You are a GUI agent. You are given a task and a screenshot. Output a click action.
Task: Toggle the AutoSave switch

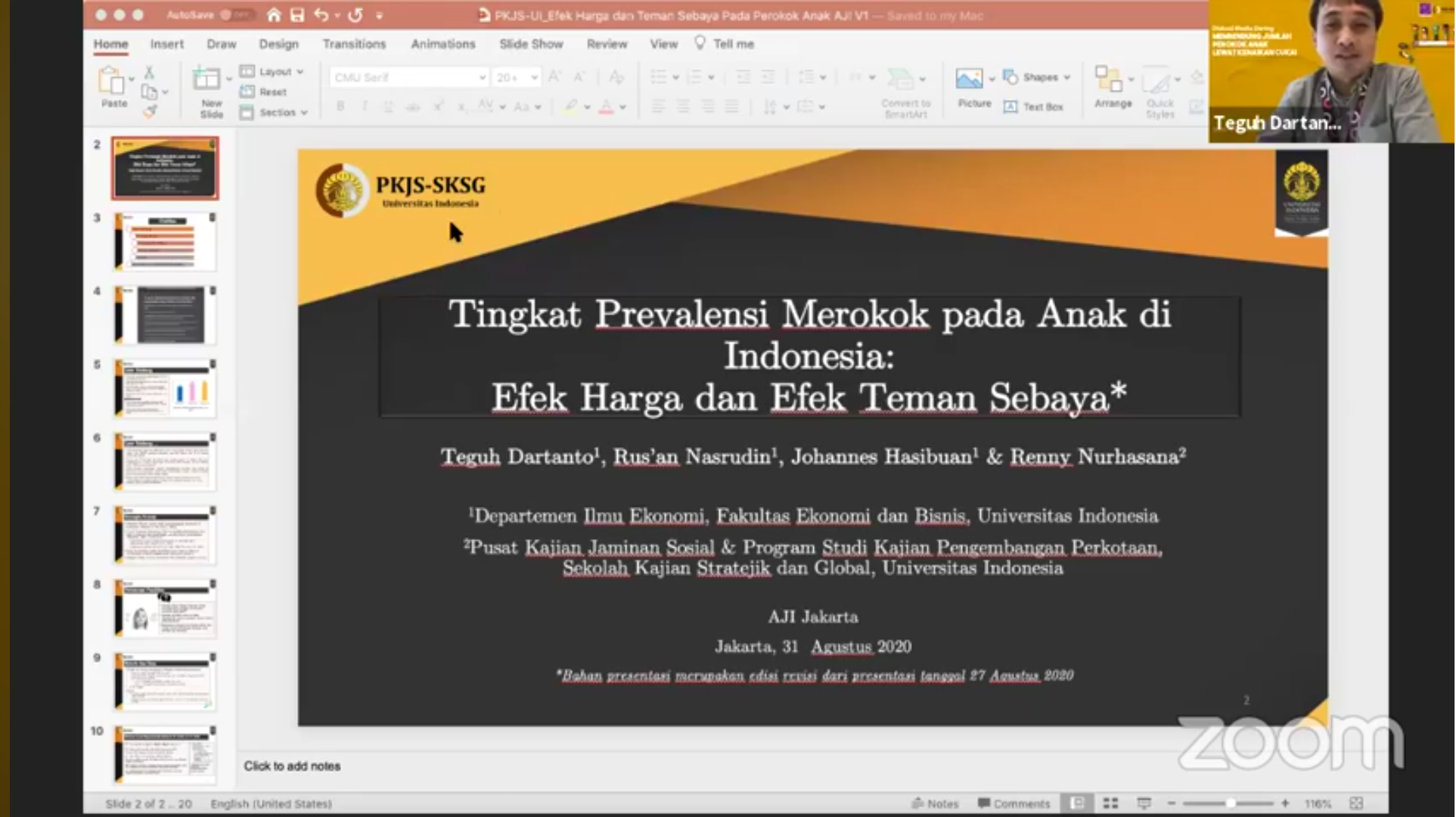point(237,14)
